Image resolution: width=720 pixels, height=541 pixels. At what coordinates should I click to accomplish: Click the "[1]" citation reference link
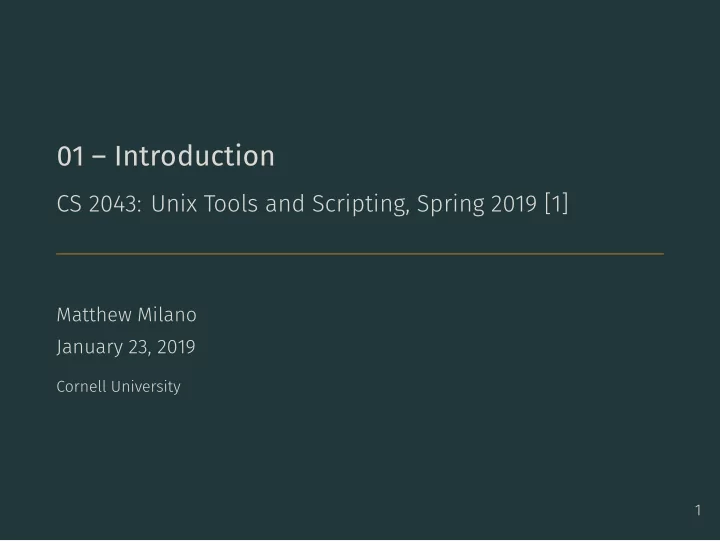557,203
